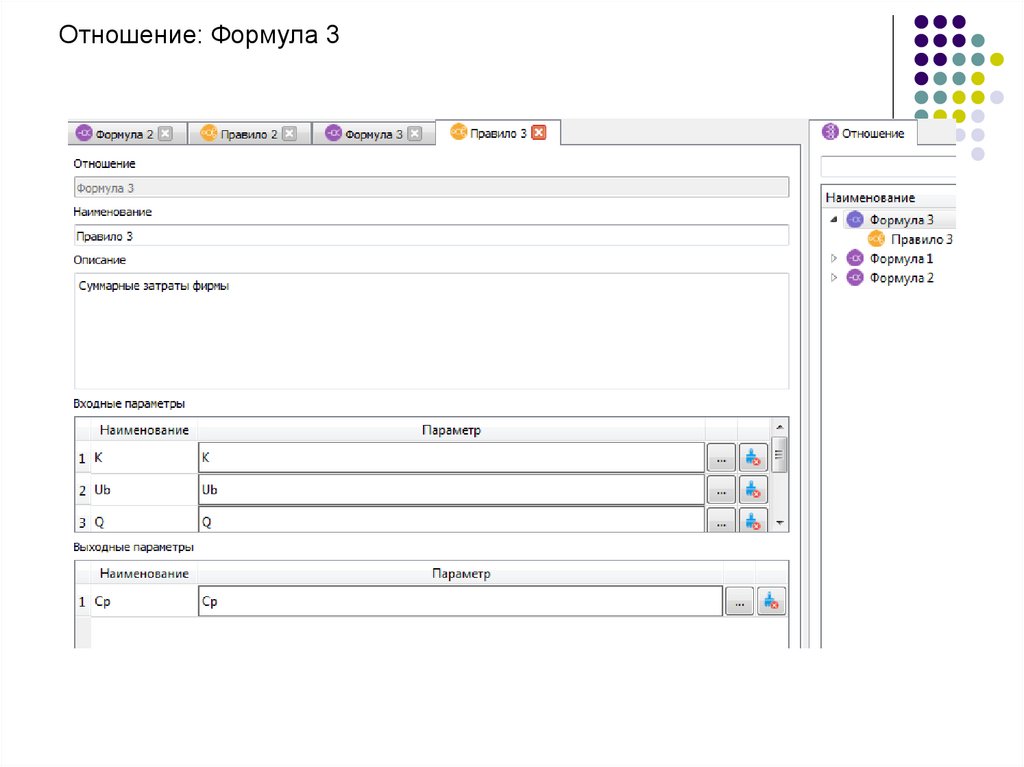The image size is (1024, 767).
Task: Select Формула 3 in the tree
Action: (x=901, y=220)
